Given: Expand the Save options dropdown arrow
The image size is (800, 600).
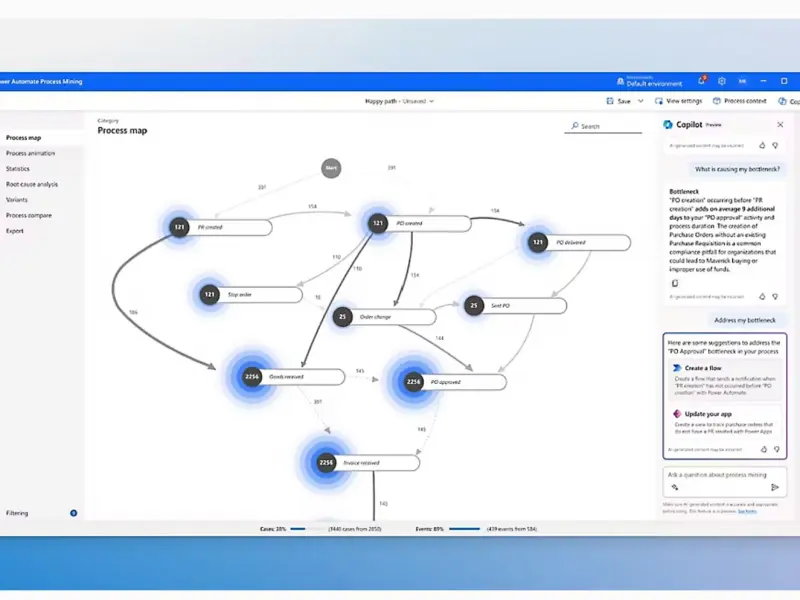Looking at the screenshot, I should (640, 101).
